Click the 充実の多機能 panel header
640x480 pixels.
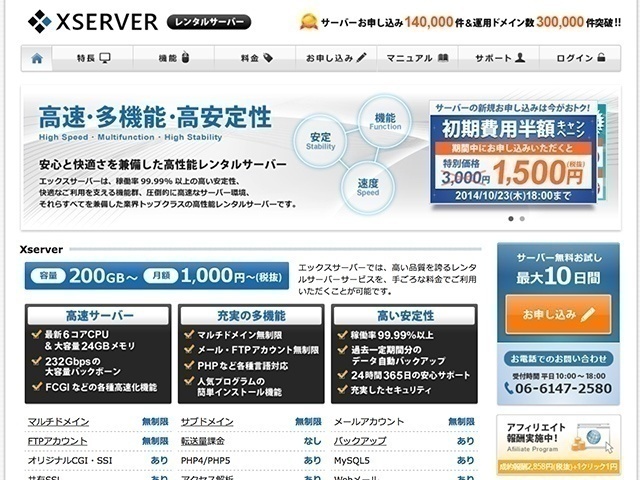(251, 316)
